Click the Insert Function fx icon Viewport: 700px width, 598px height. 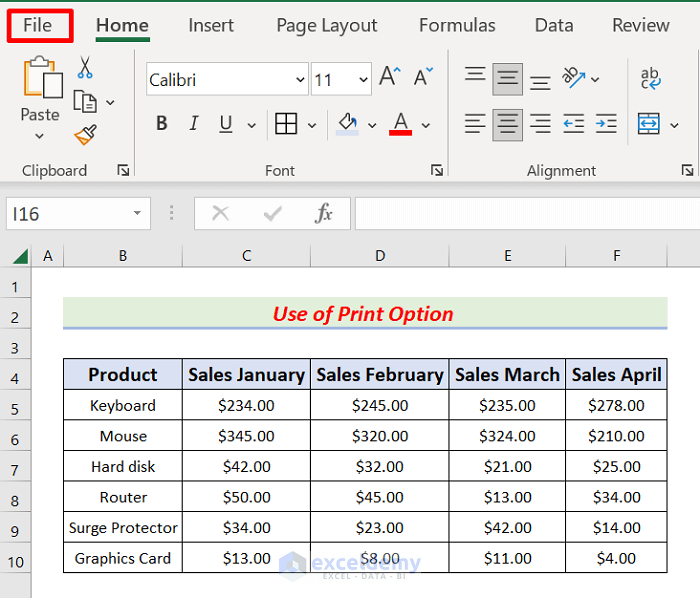(x=324, y=213)
